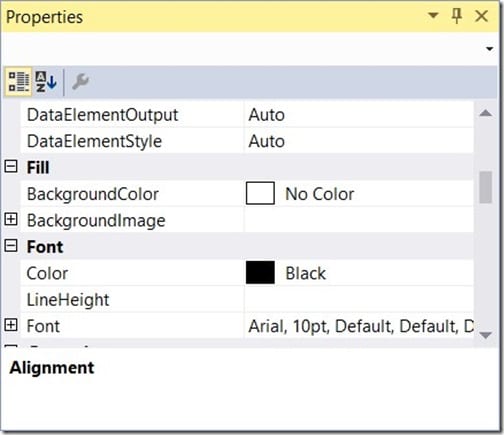Click the BackgroundColor white swatch

[x=260, y=193]
